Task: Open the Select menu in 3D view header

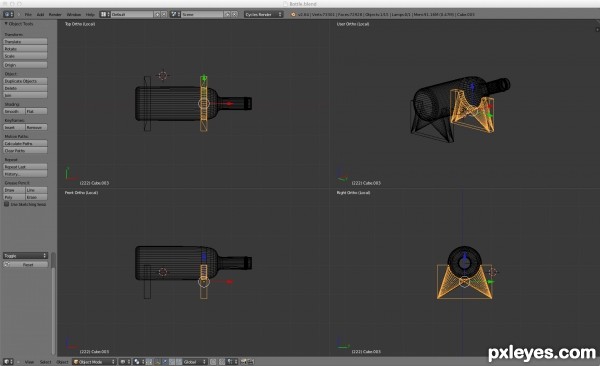Action: pos(46,362)
